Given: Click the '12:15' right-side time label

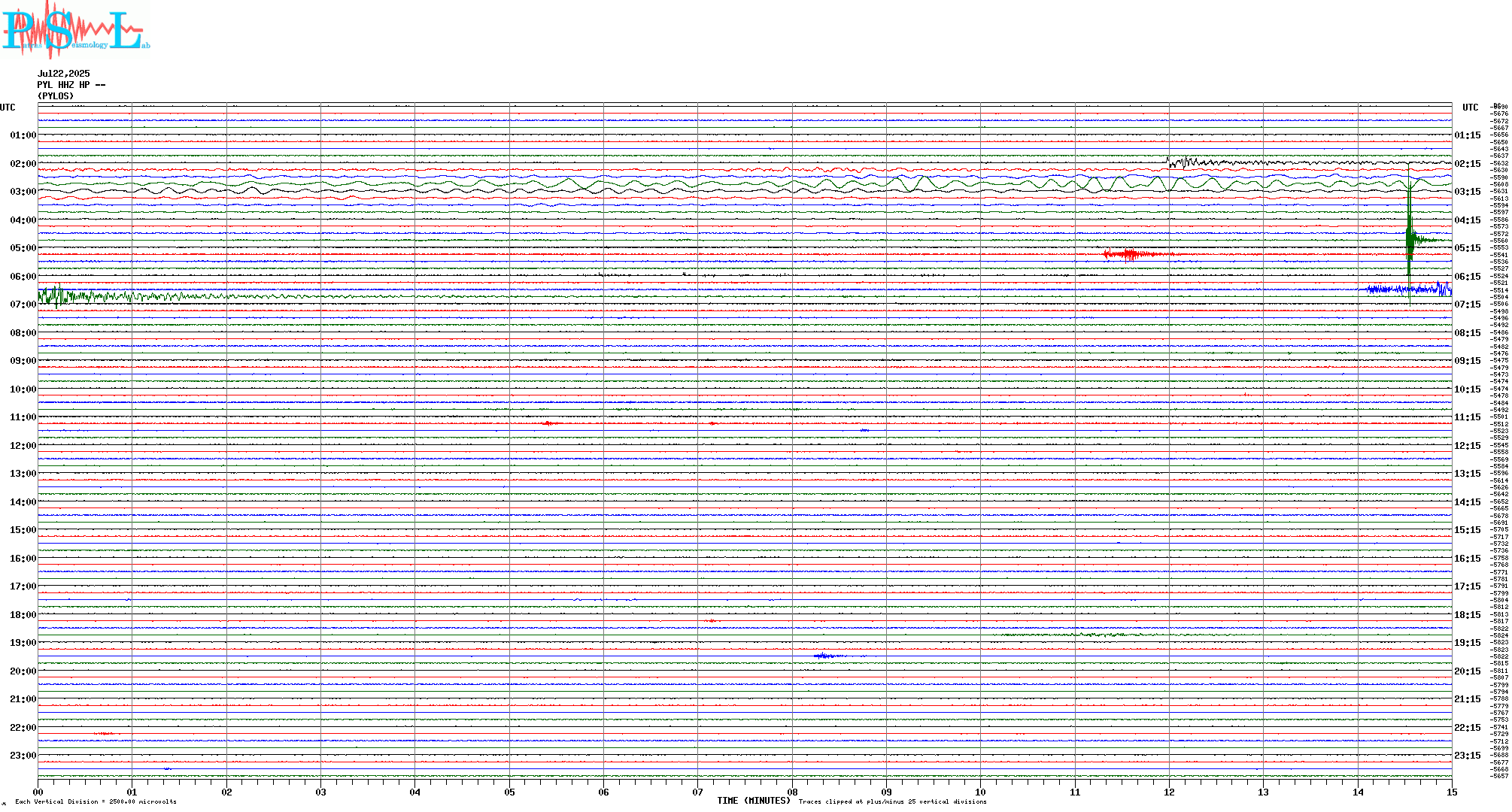Looking at the screenshot, I should [1468, 446].
